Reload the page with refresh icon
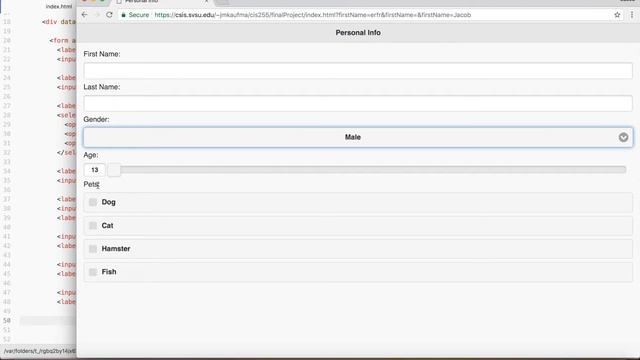The height and width of the screenshot is (360, 640). 109,15
